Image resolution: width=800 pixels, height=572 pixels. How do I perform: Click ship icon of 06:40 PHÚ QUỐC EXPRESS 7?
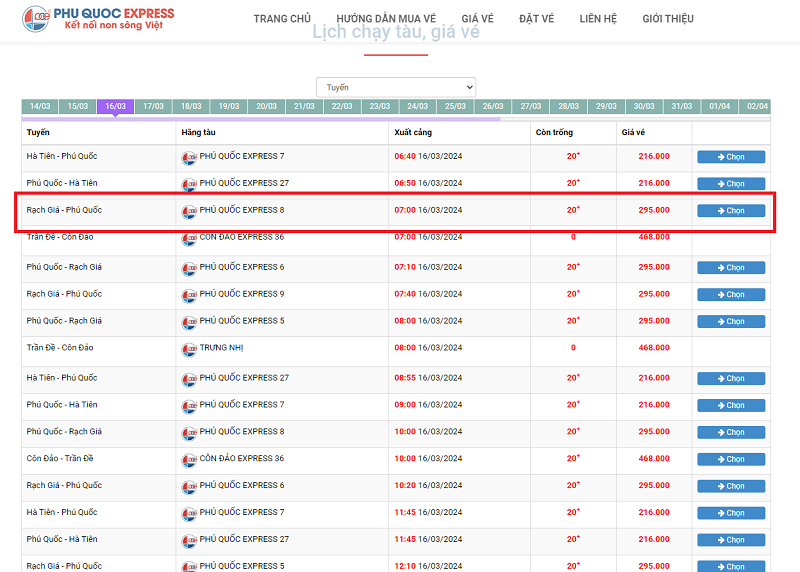pos(189,158)
